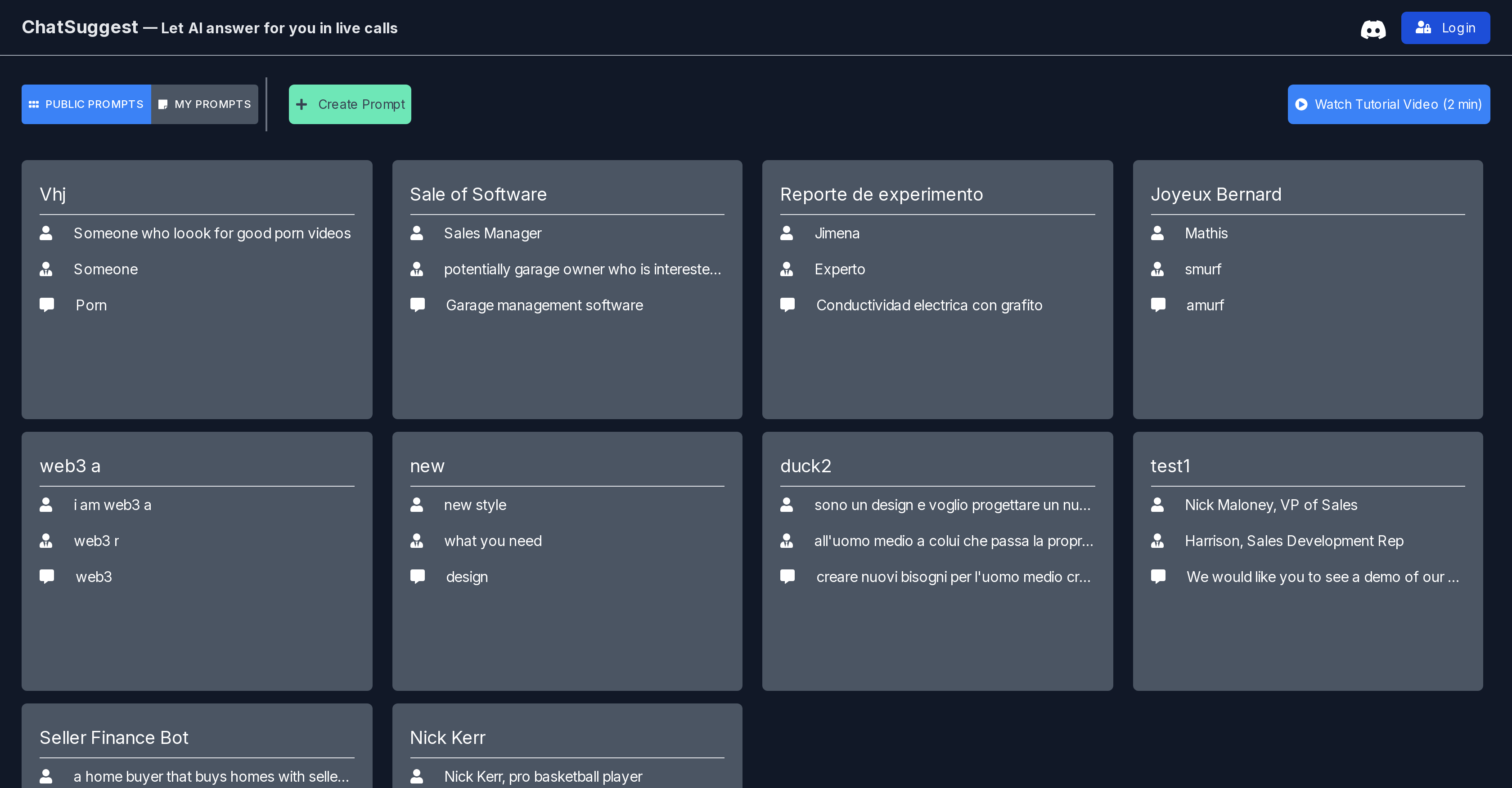Click the person icon on Sale of Software card
This screenshot has width=1512, height=788.
[417, 232]
